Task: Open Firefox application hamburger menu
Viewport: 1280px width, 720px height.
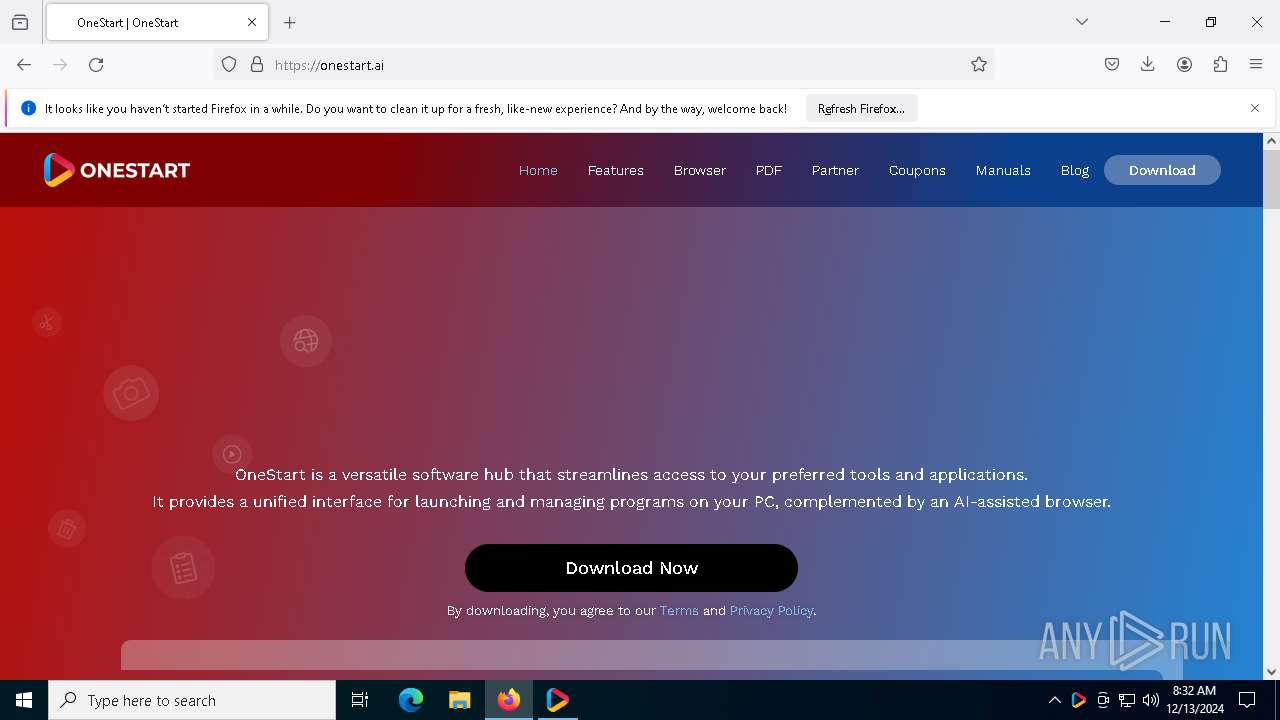Action: tap(1256, 64)
